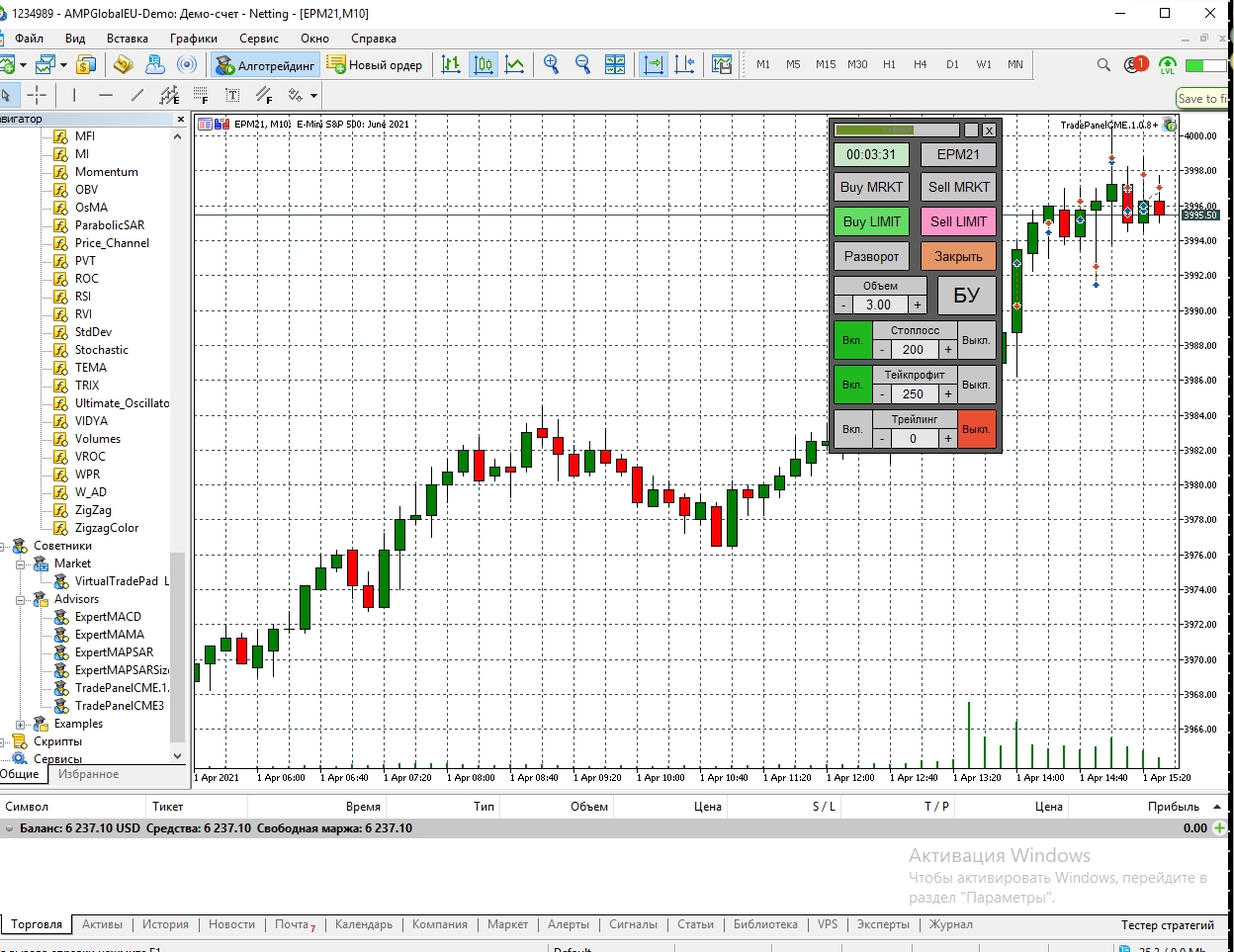The image size is (1234, 952).
Task: Click the Новый ордер button
Action: 376,65
